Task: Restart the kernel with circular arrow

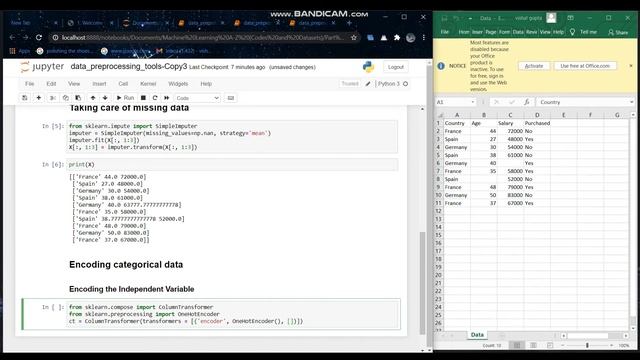Action: pos(155,98)
